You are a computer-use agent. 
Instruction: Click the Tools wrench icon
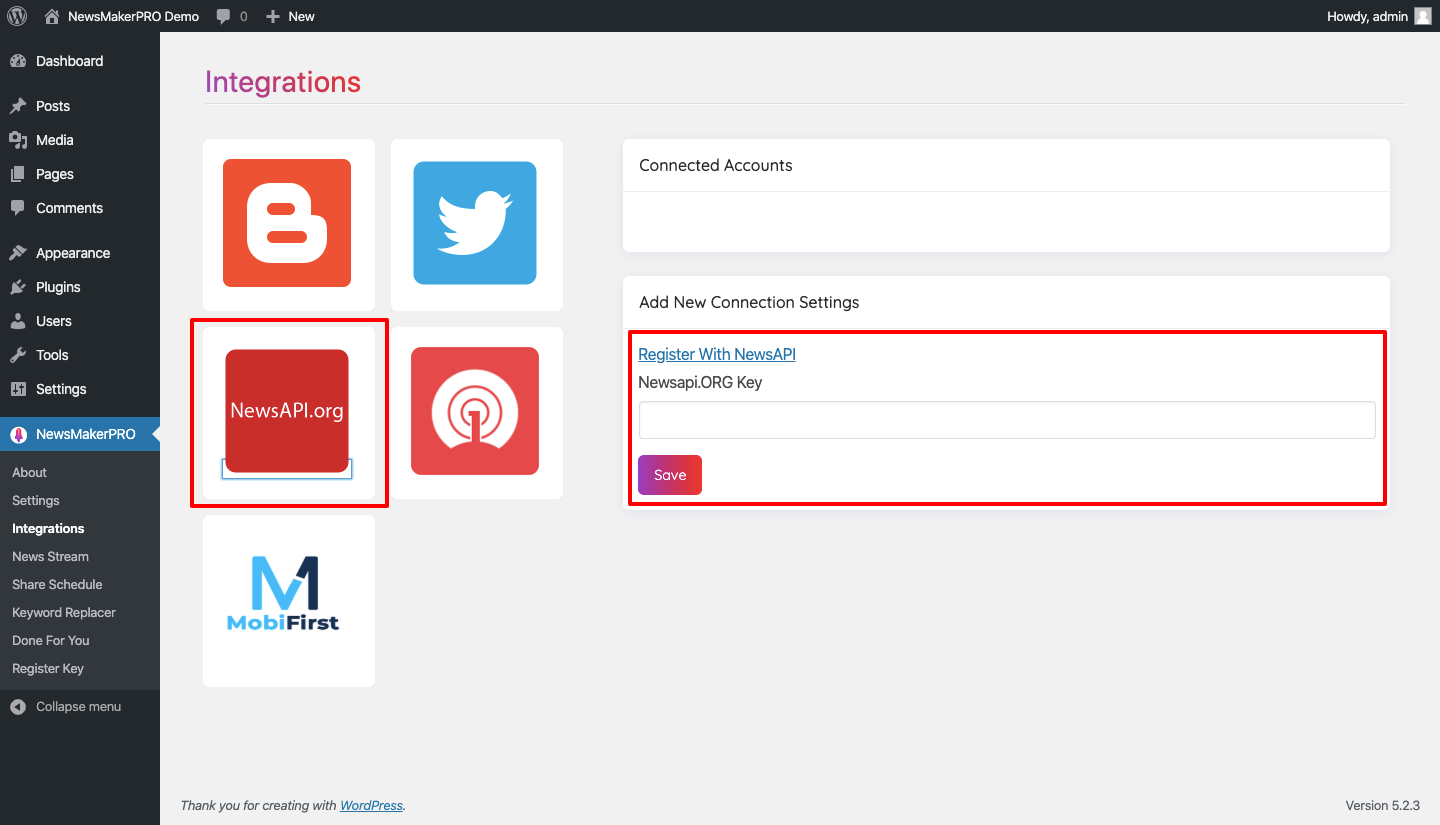click(18, 355)
